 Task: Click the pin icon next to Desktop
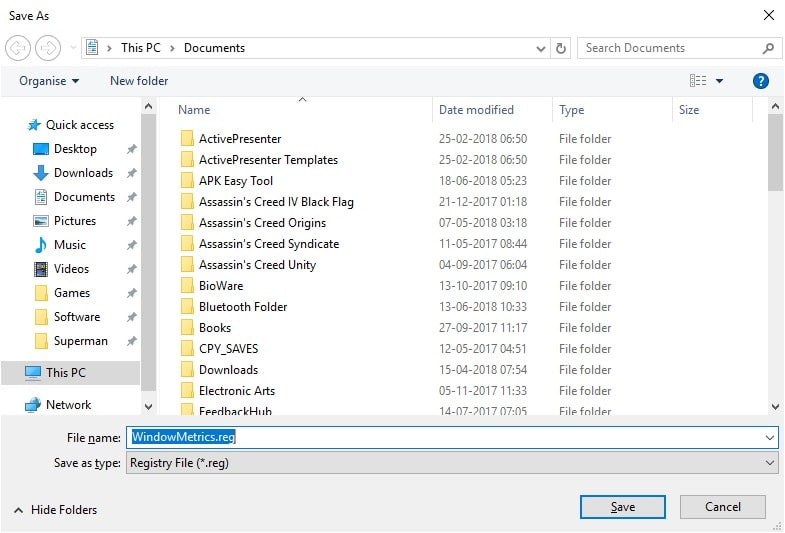tap(131, 149)
